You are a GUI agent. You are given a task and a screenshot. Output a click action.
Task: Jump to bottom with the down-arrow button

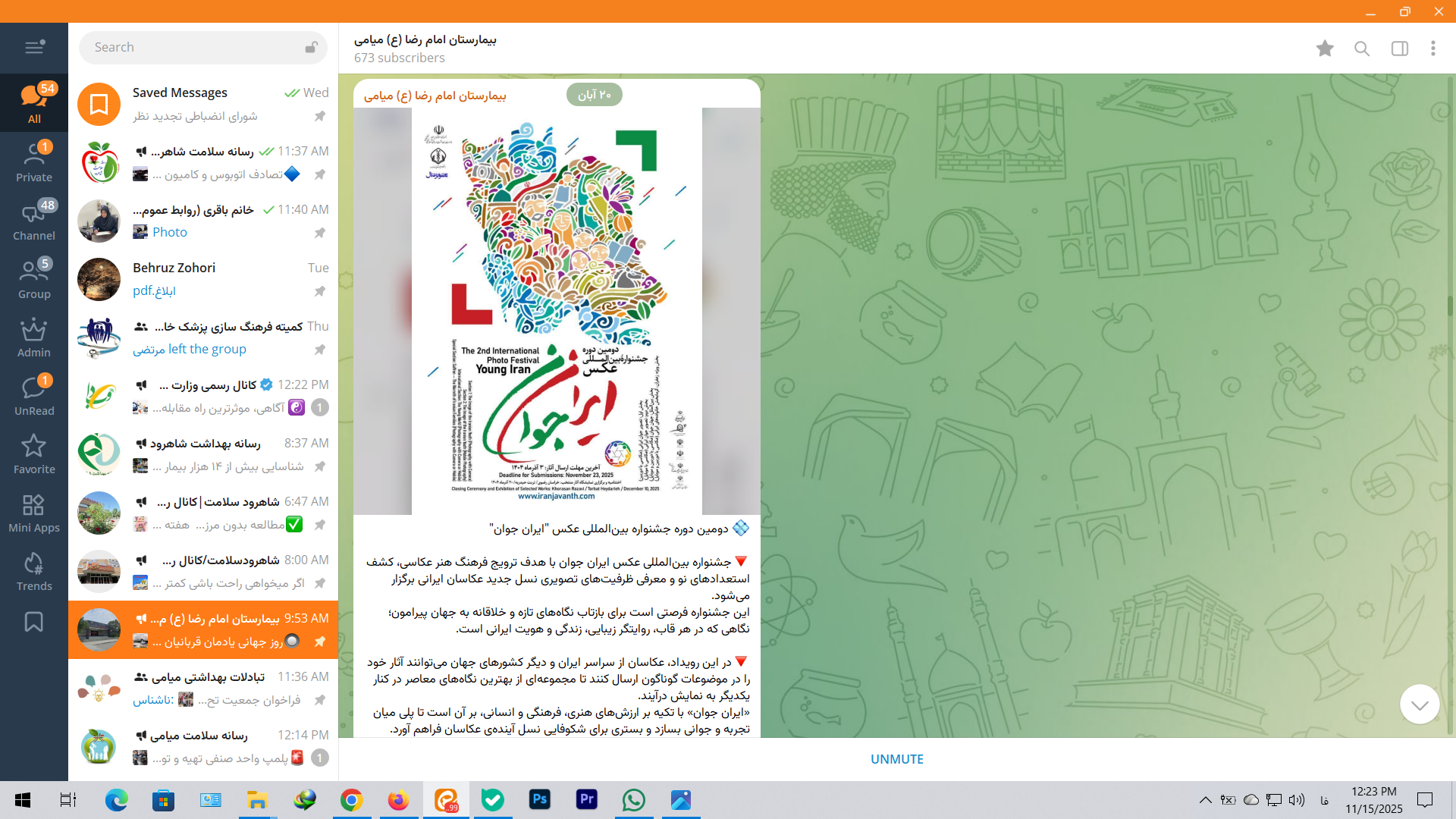point(1419,704)
